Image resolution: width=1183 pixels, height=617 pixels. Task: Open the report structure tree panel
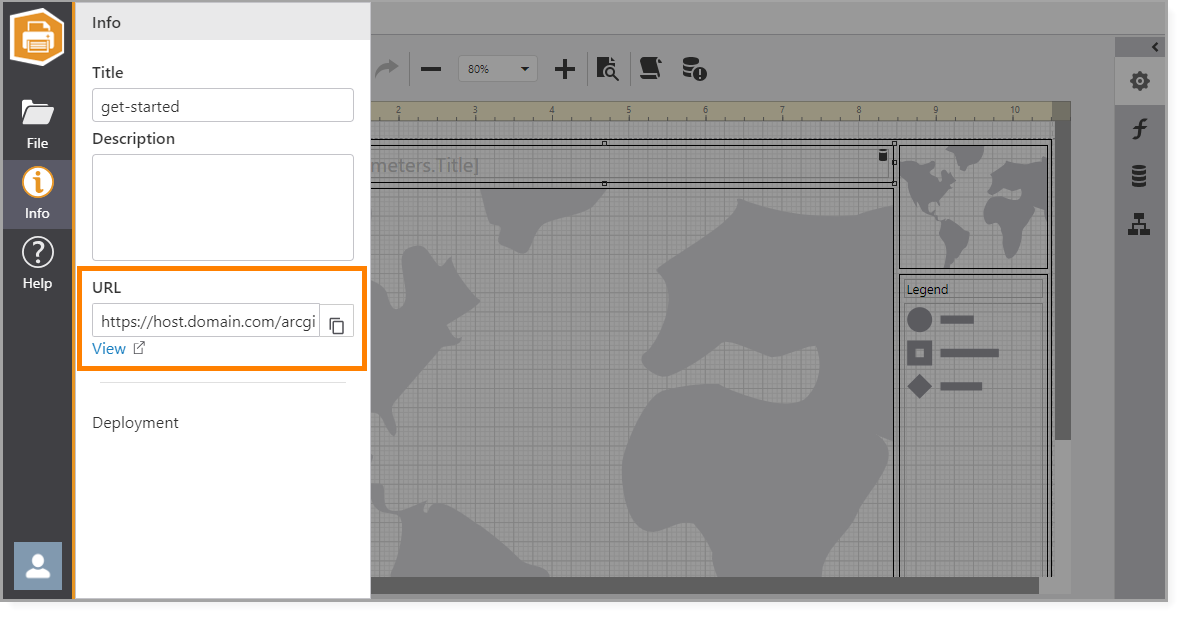point(1139,225)
